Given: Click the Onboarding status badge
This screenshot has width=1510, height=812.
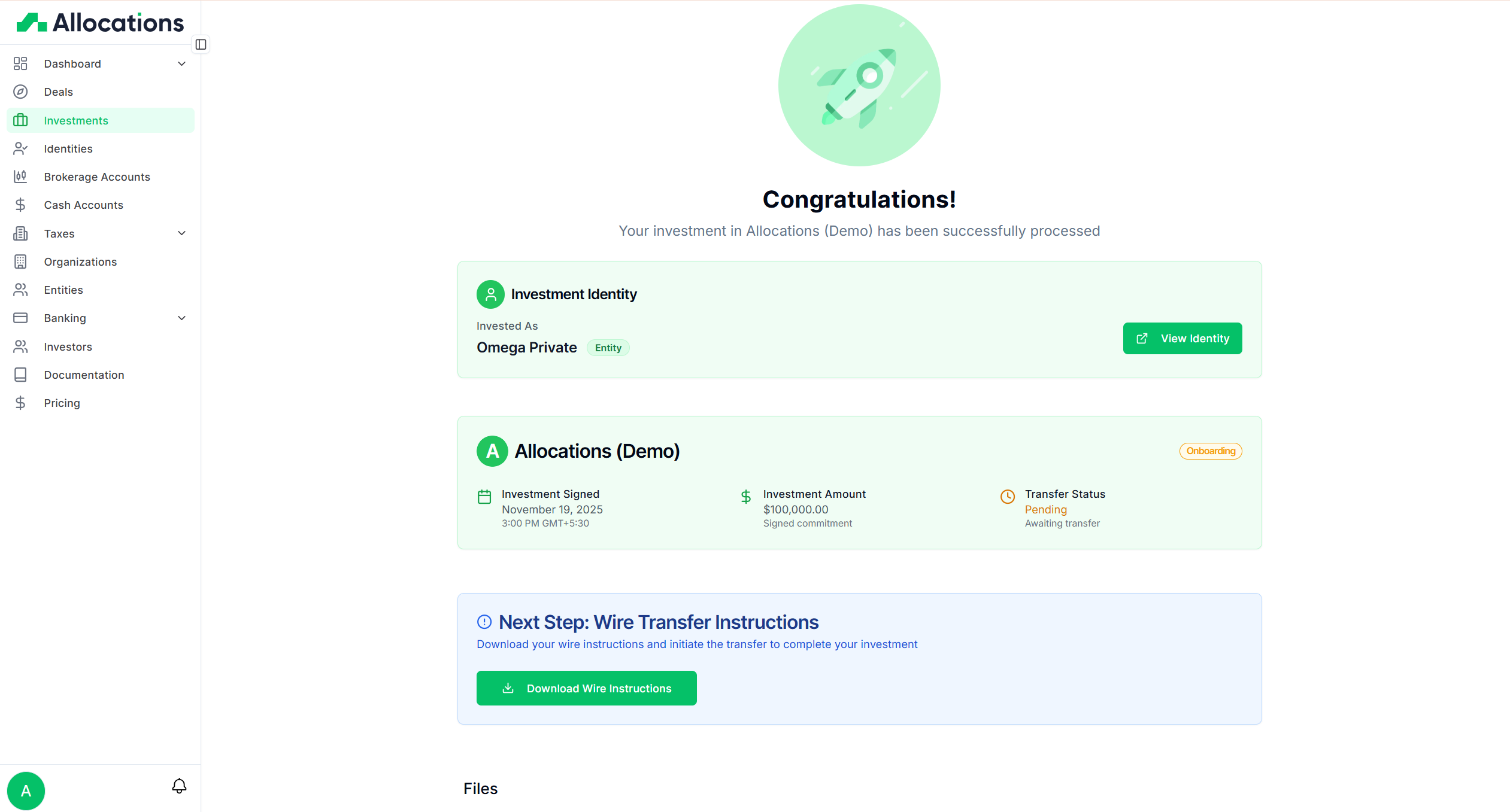Looking at the screenshot, I should pos(1210,451).
